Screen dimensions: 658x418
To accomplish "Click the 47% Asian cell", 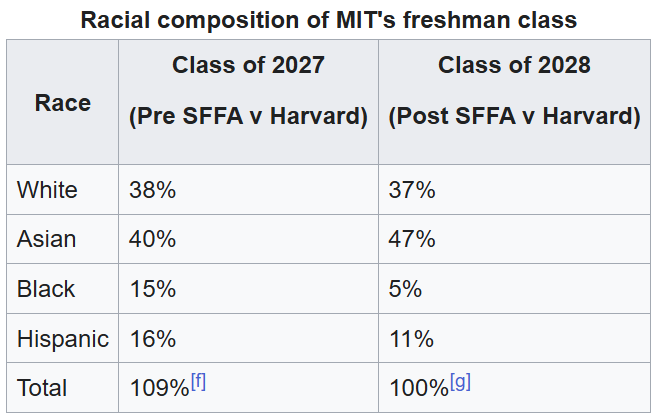I will click(x=514, y=239).
